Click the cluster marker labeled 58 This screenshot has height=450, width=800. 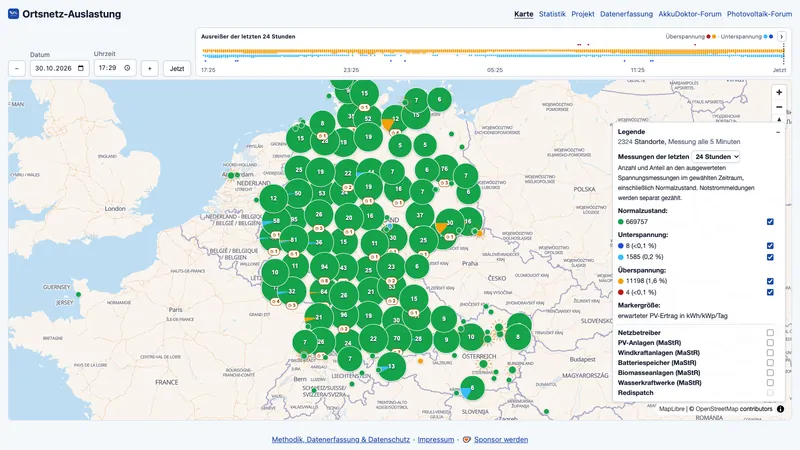[276, 221]
